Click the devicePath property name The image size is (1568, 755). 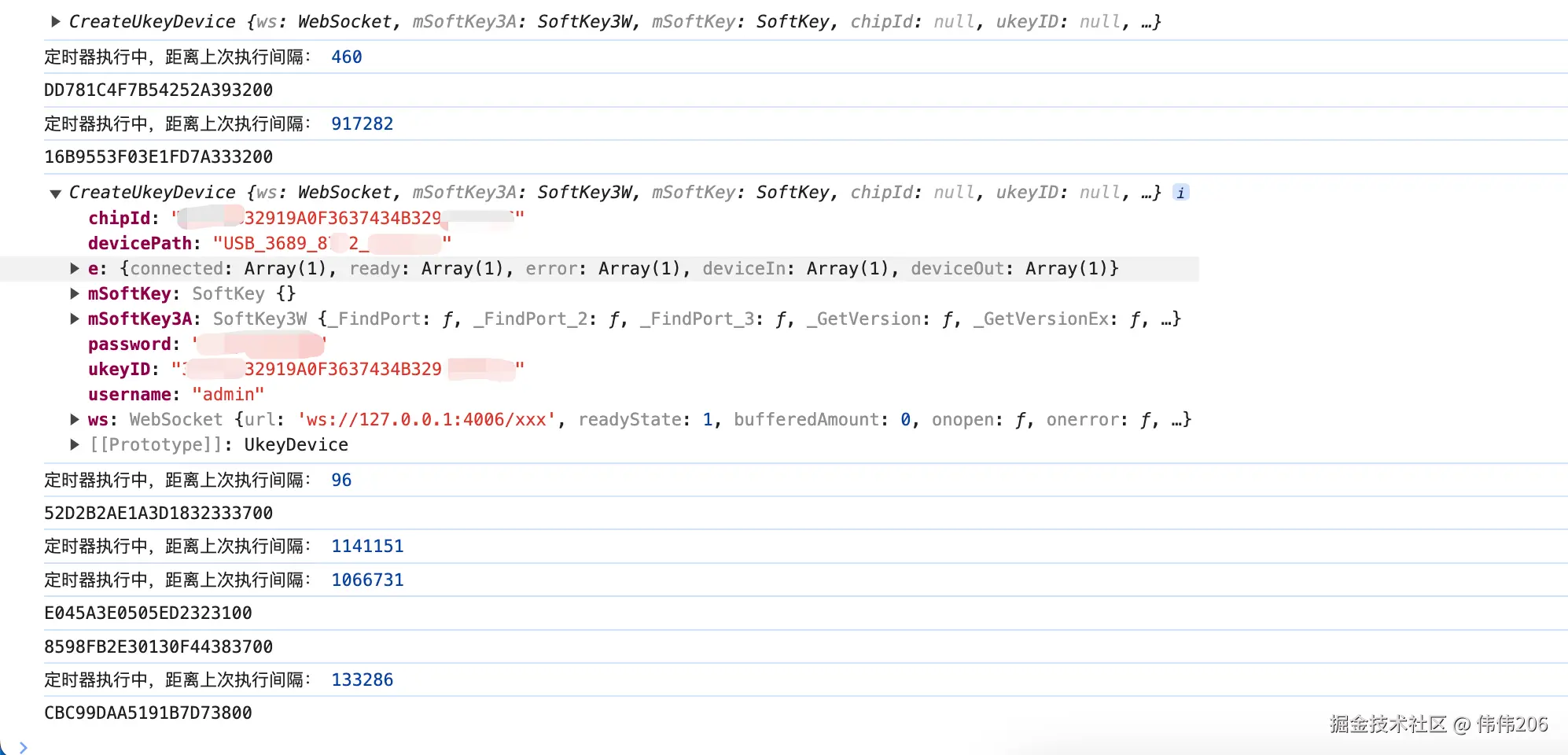[x=140, y=244]
